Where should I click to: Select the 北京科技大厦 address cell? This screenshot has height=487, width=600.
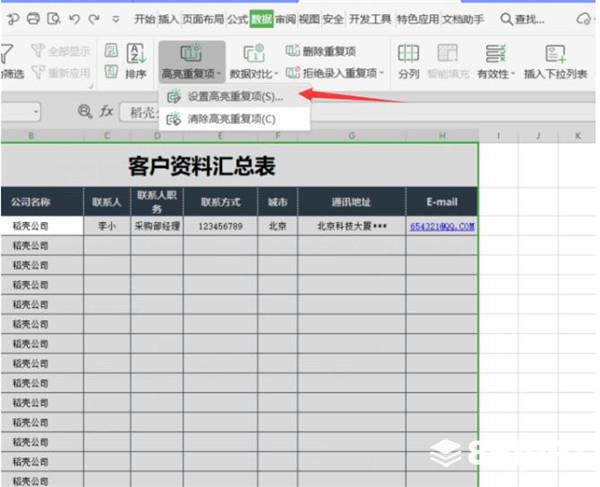point(351,226)
